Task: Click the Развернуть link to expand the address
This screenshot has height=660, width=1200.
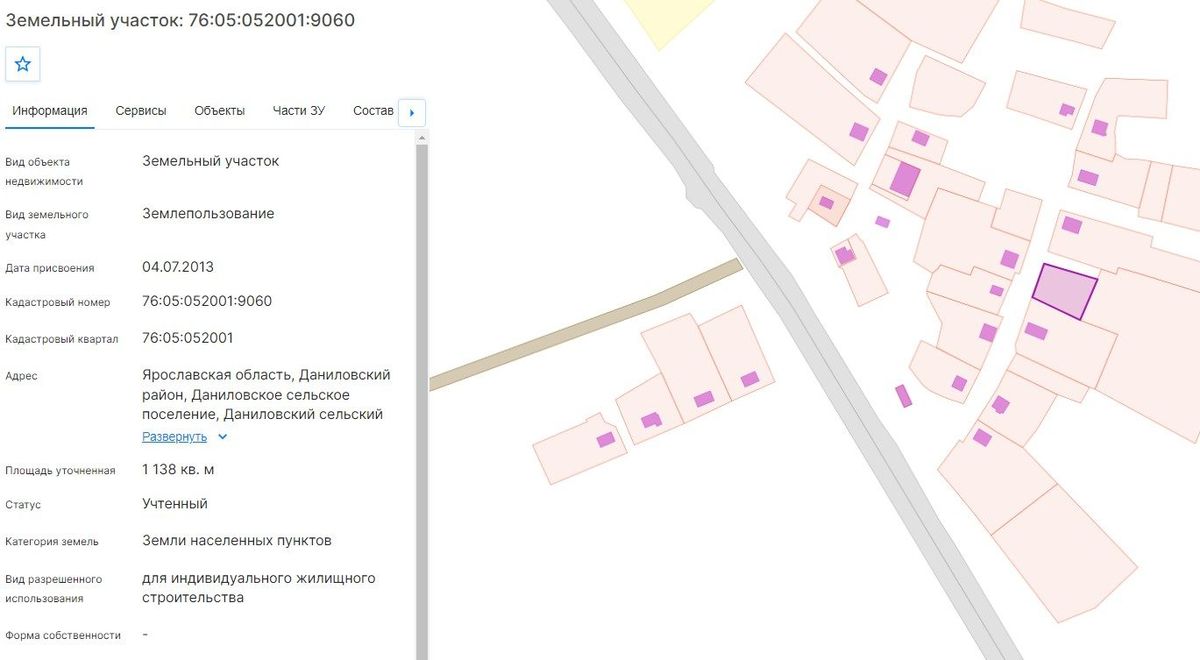Action: pos(175,437)
